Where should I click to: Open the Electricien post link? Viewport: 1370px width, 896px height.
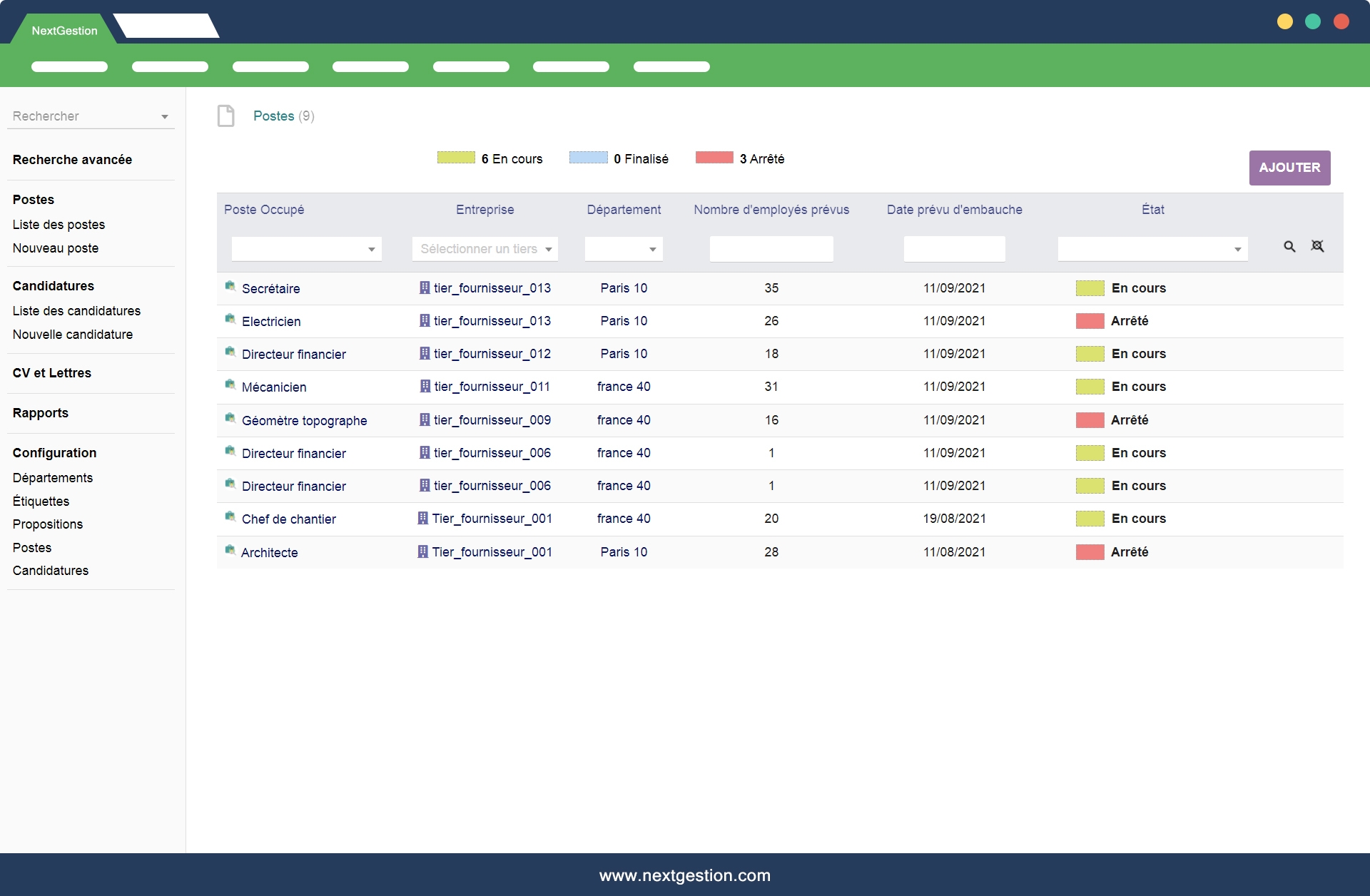pyautogui.click(x=271, y=322)
